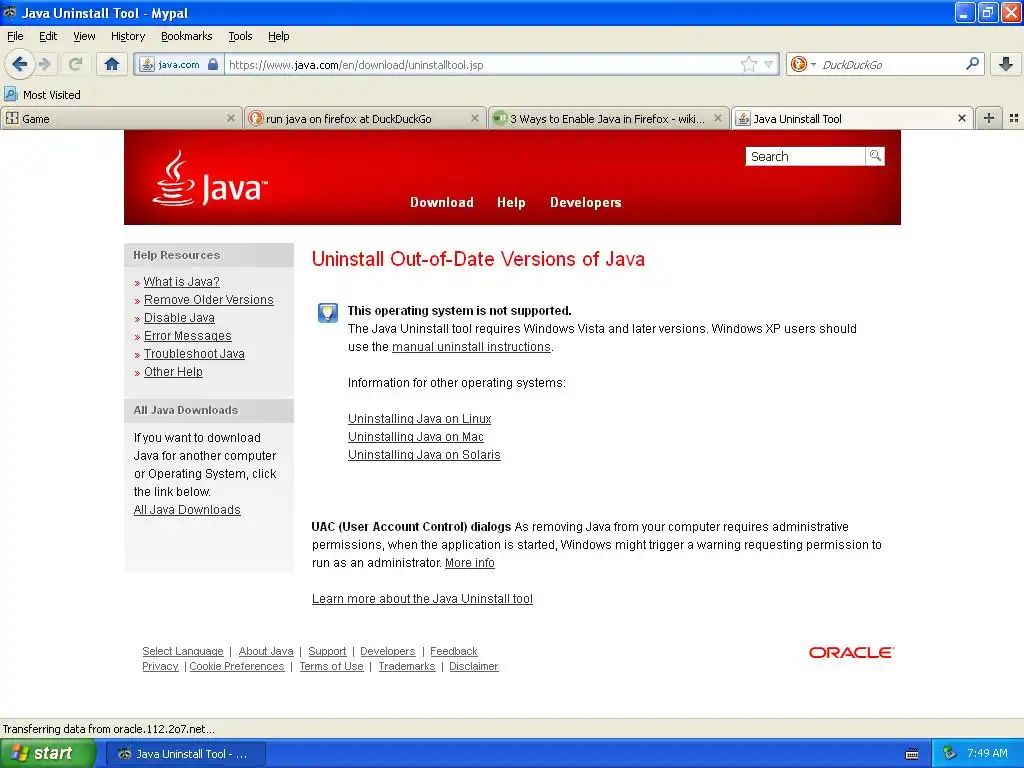Image resolution: width=1024 pixels, height=768 pixels.
Task: Open the Home page icon
Action: point(112,64)
